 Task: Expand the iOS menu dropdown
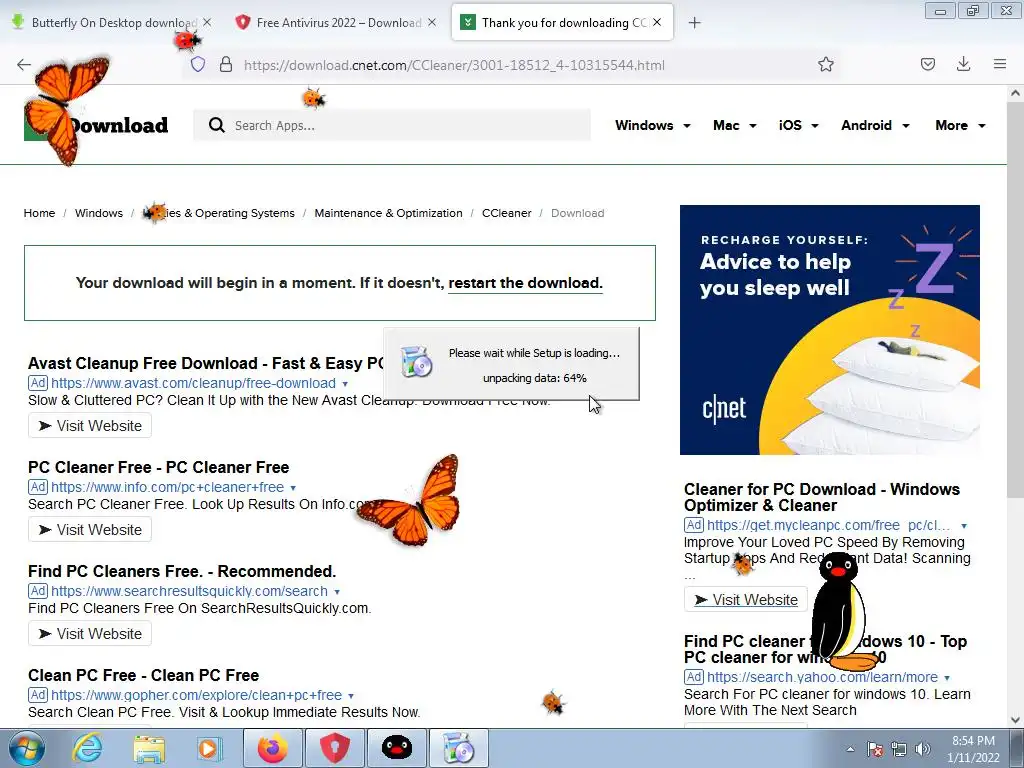(798, 125)
